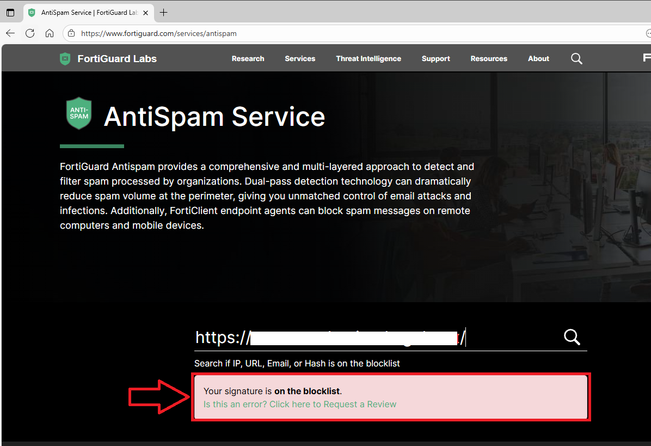Open the browser home page

(49, 33)
